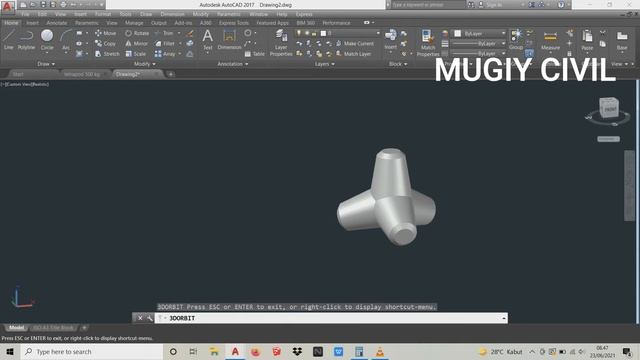Switch to the Manage ribbon tab
This screenshot has width=640, height=360.
tap(134, 23)
